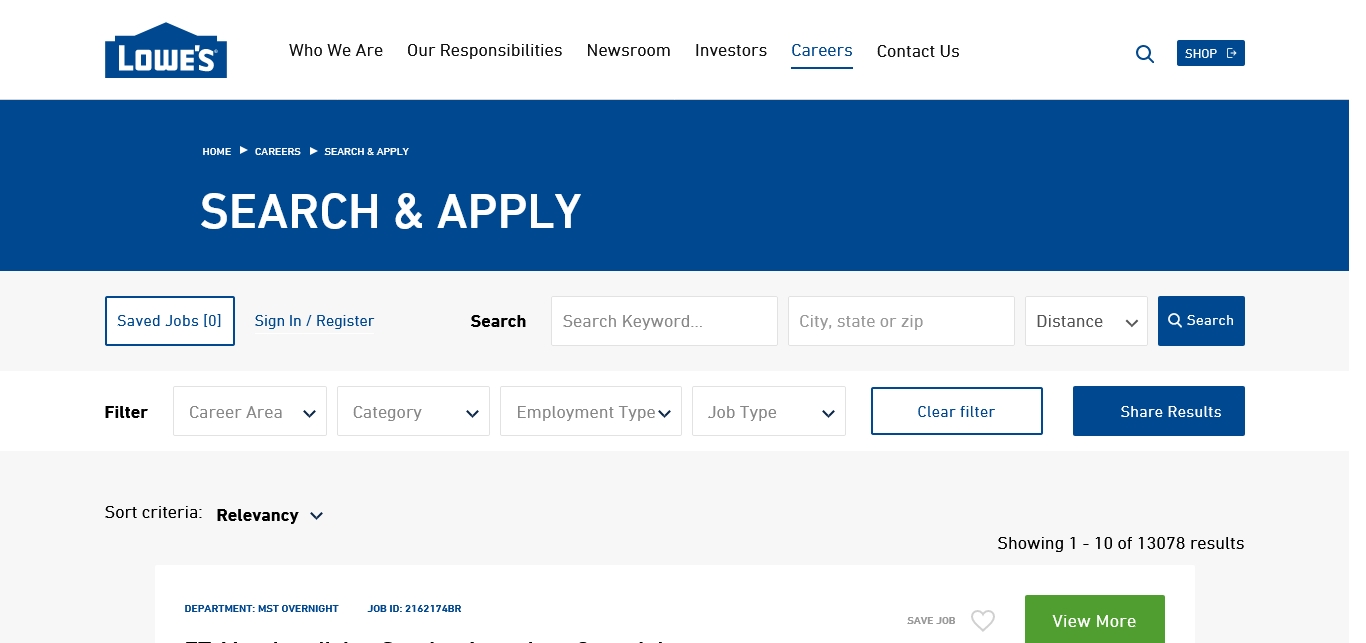Expand the Career Area filter
1366x643 pixels.
tap(250, 412)
